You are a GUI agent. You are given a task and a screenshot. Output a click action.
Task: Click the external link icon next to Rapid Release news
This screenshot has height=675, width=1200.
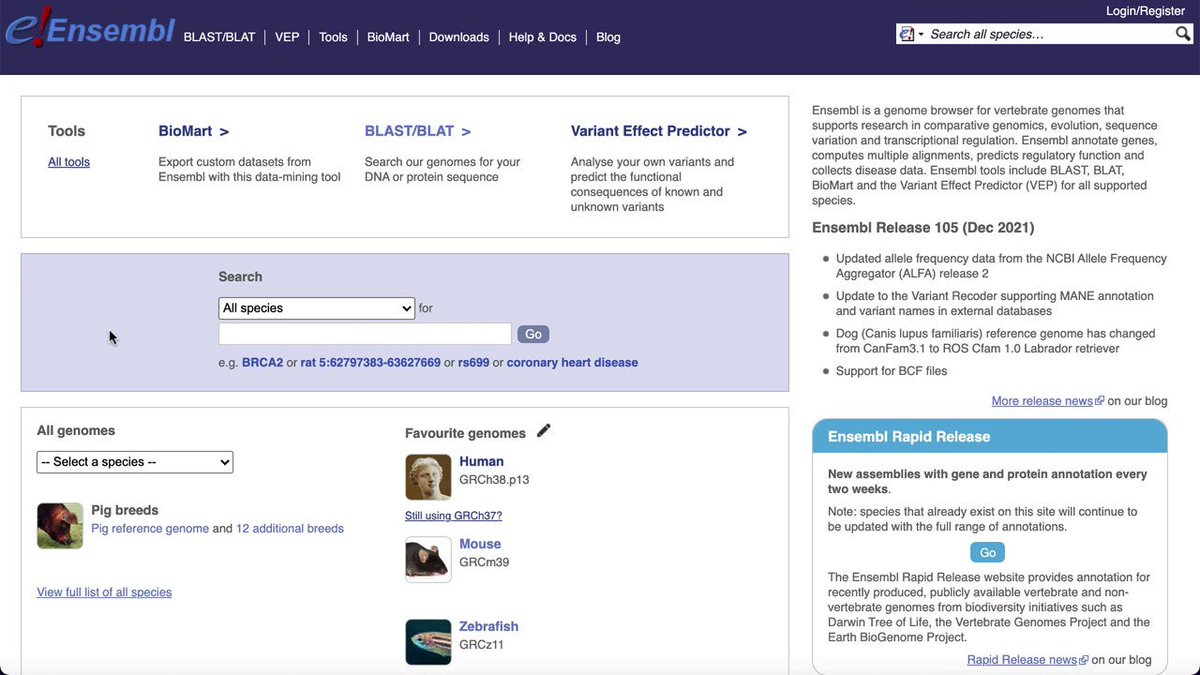[x=1084, y=660]
